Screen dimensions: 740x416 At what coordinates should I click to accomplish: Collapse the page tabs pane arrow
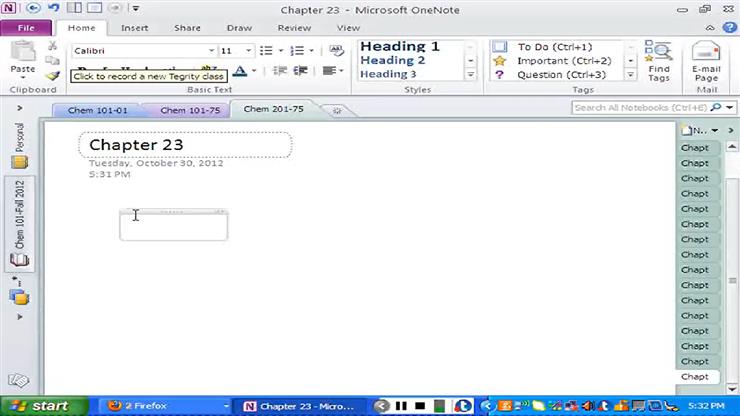731,130
